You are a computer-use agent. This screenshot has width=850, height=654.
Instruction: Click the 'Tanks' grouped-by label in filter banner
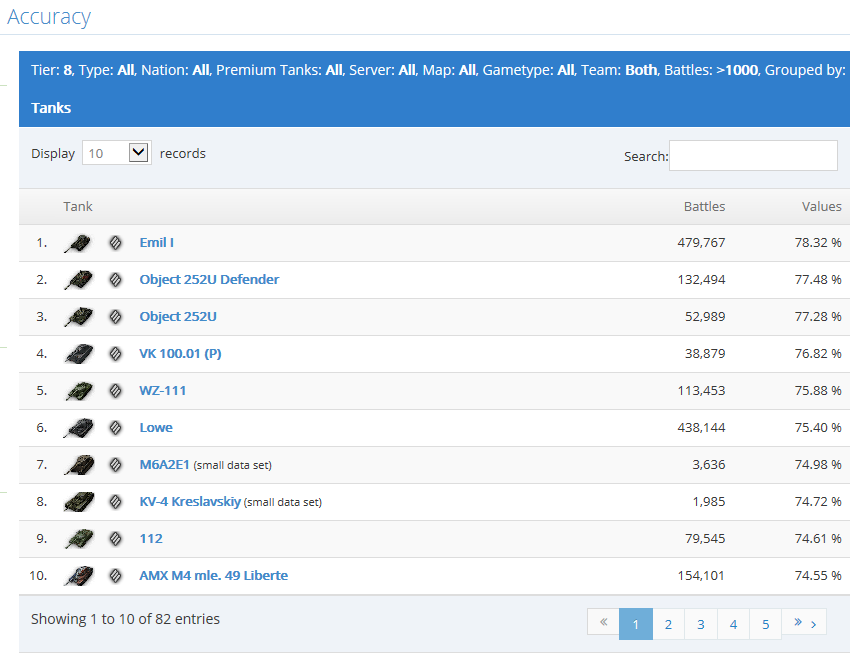tap(51, 108)
